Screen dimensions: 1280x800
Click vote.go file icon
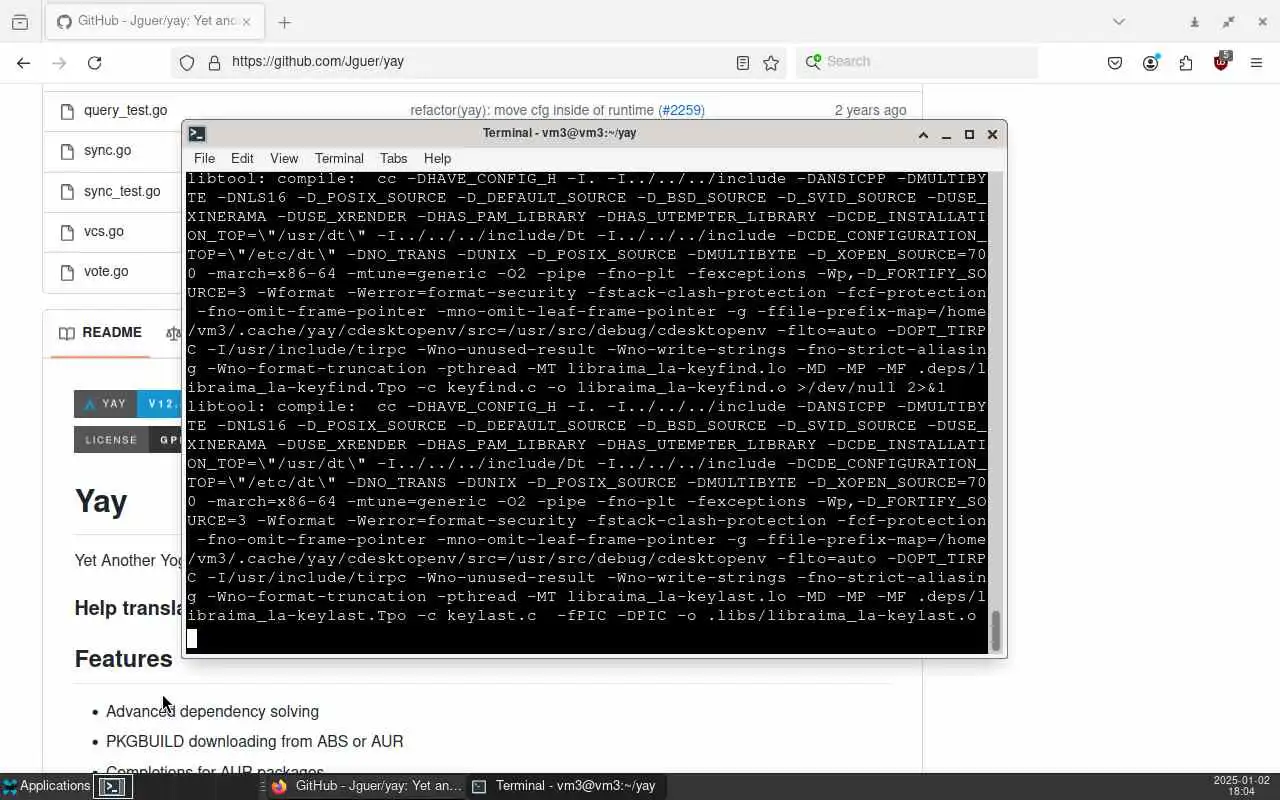click(67, 272)
